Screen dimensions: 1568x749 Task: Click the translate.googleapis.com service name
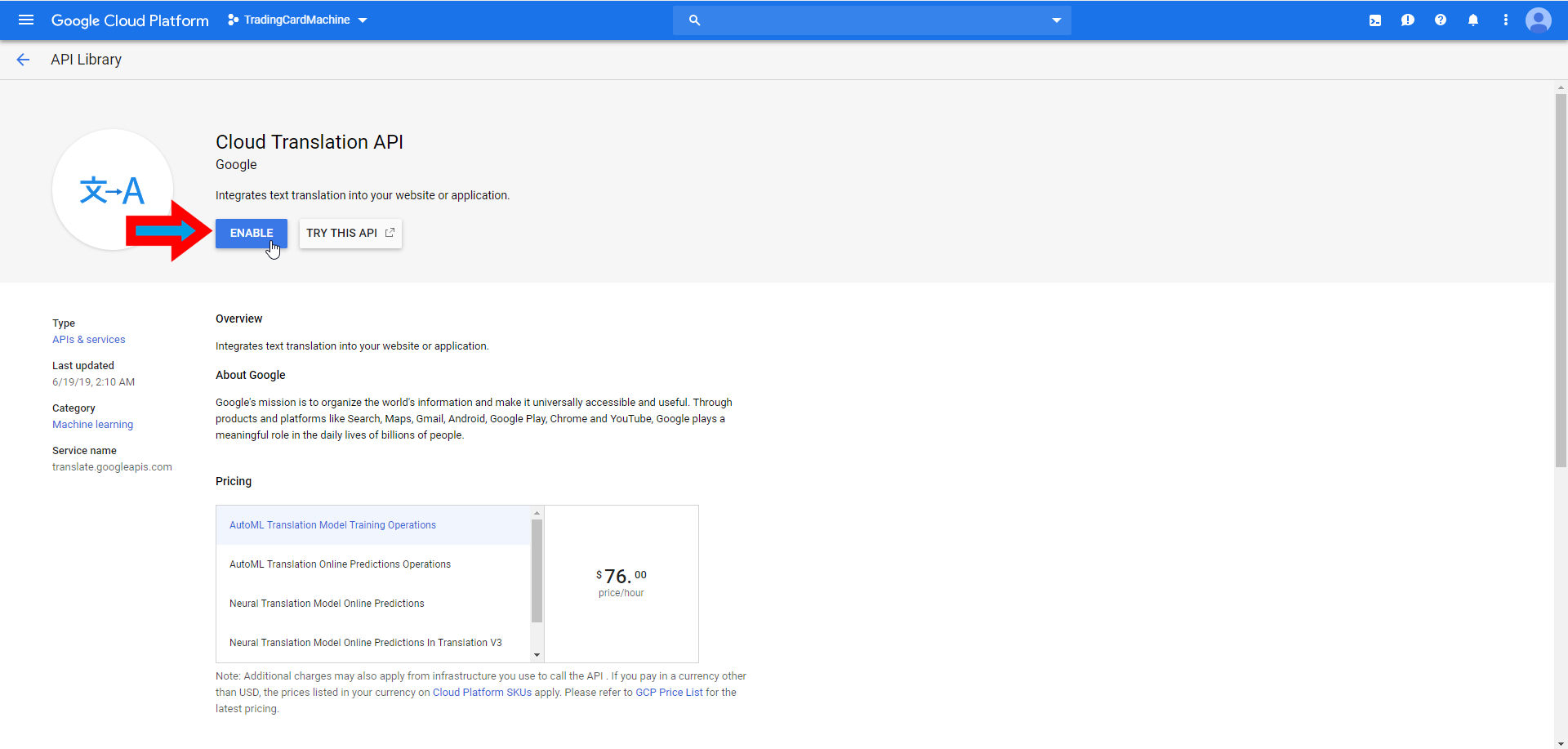tap(112, 467)
